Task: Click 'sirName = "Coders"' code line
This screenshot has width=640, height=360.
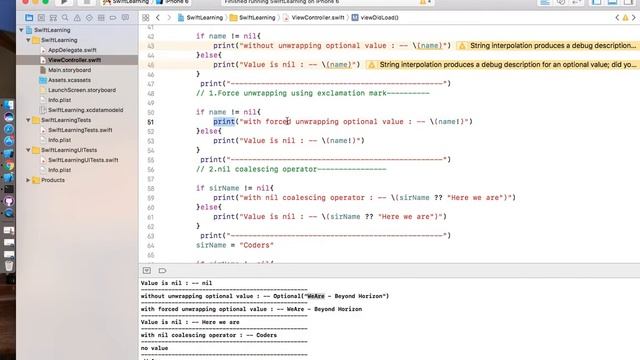Action: pos(235,245)
